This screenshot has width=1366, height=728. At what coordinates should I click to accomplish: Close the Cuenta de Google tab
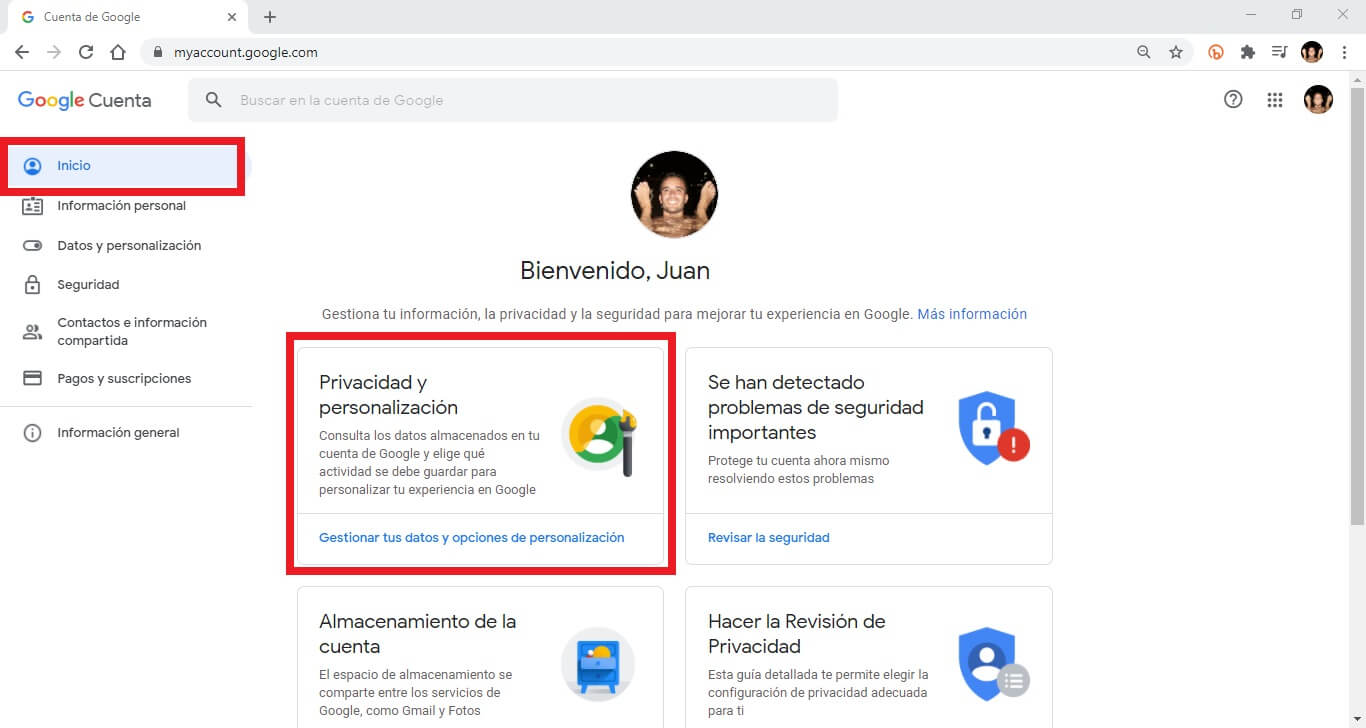click(x=232, y=17)
